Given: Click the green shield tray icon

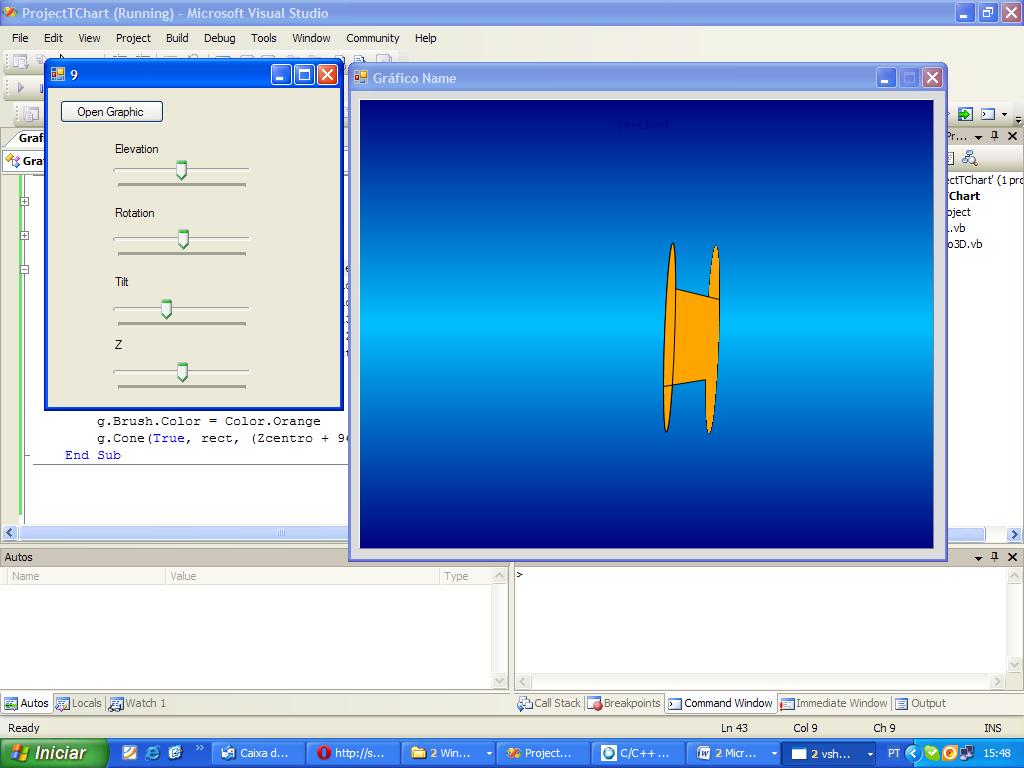Looking at the screenshot, I should coord(931,753).
